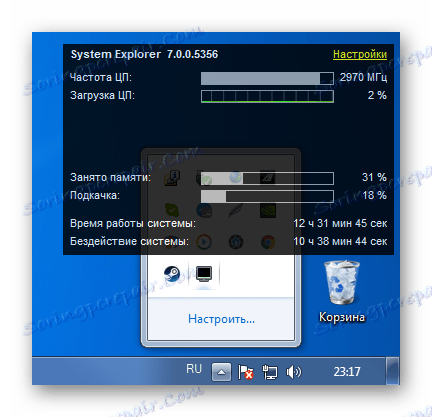This screenshot has width=432, height=417.
Task: Click the "Занято памяти:" label
Action: pos(110,177)
